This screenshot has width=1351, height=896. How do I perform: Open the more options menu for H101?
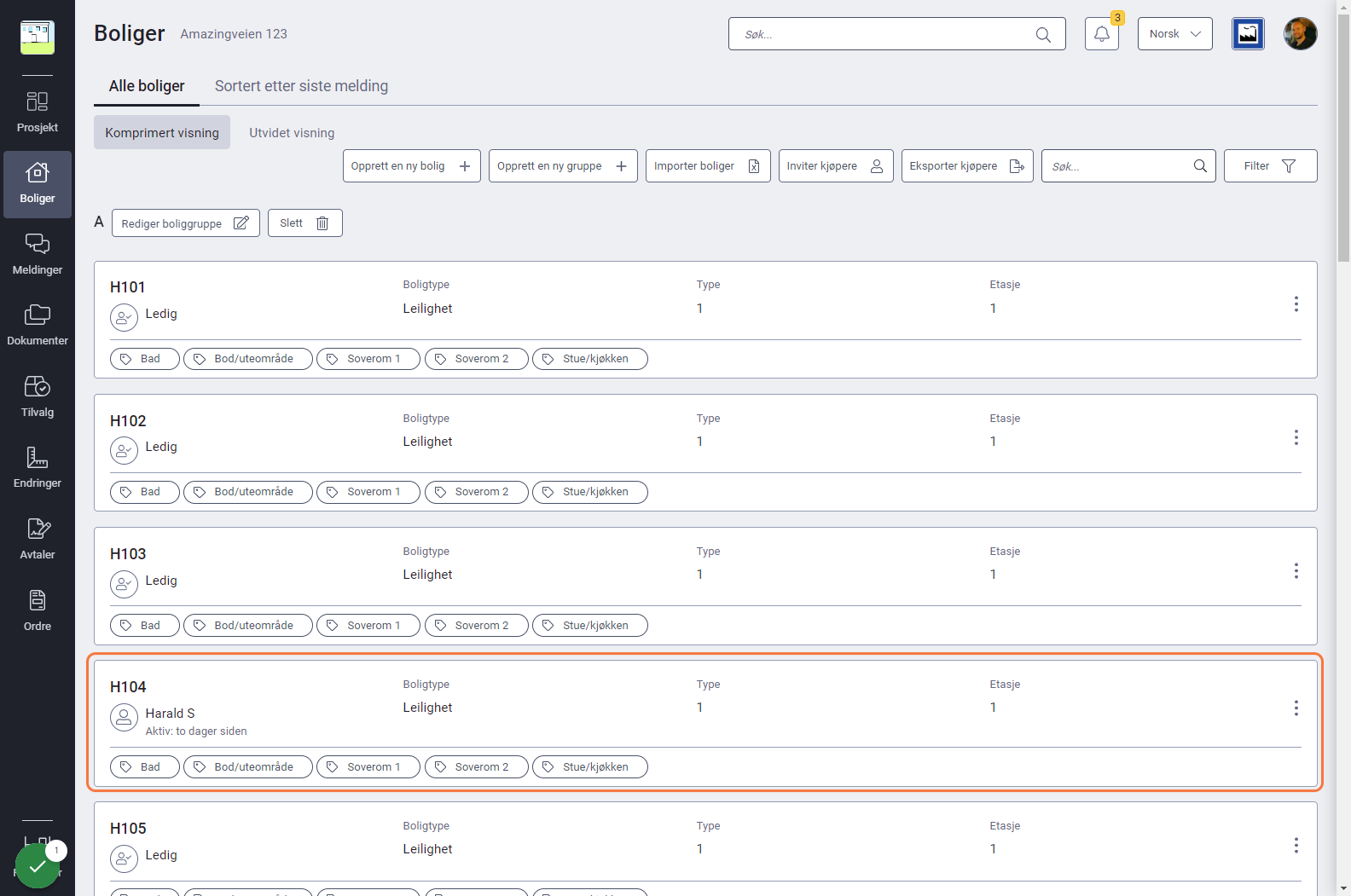pyautogui.click(x=1296, y=304)
